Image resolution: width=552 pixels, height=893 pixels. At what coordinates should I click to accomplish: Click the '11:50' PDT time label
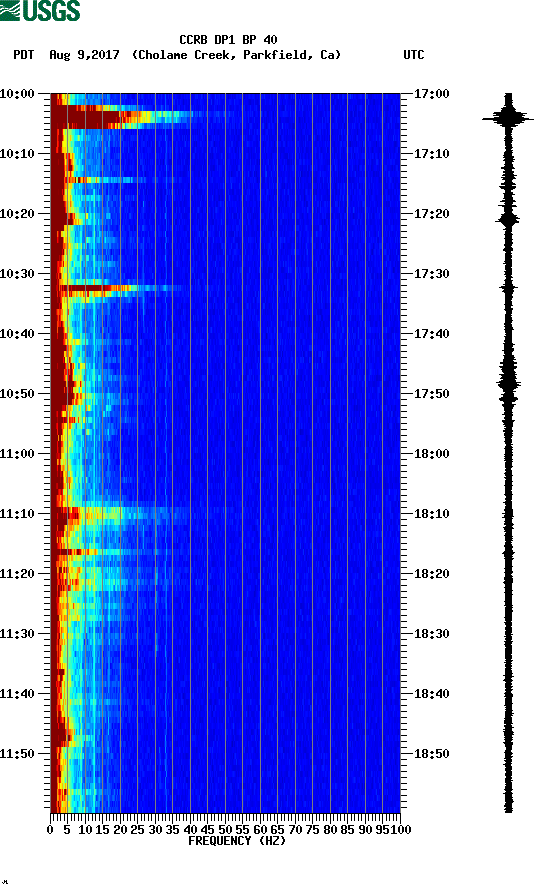(17, 753)
